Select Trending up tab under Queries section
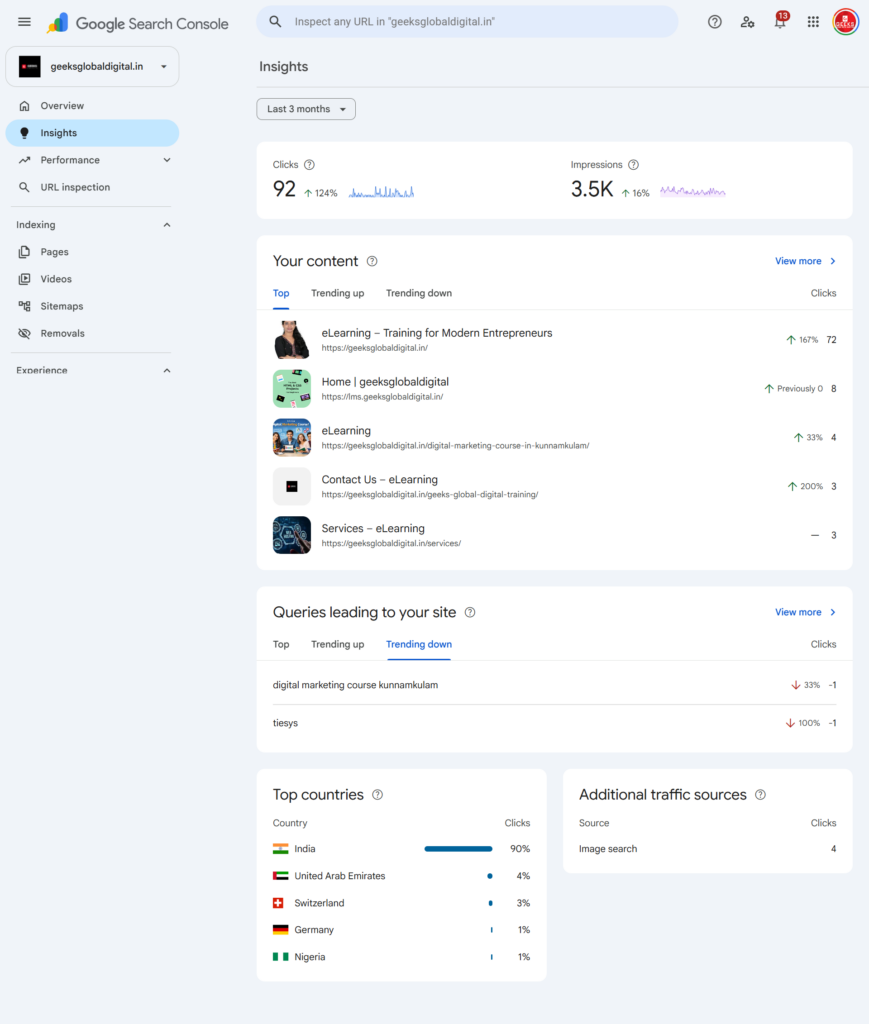The height and width of the screenshot is (1024, 869). click(x=338, y=645)
